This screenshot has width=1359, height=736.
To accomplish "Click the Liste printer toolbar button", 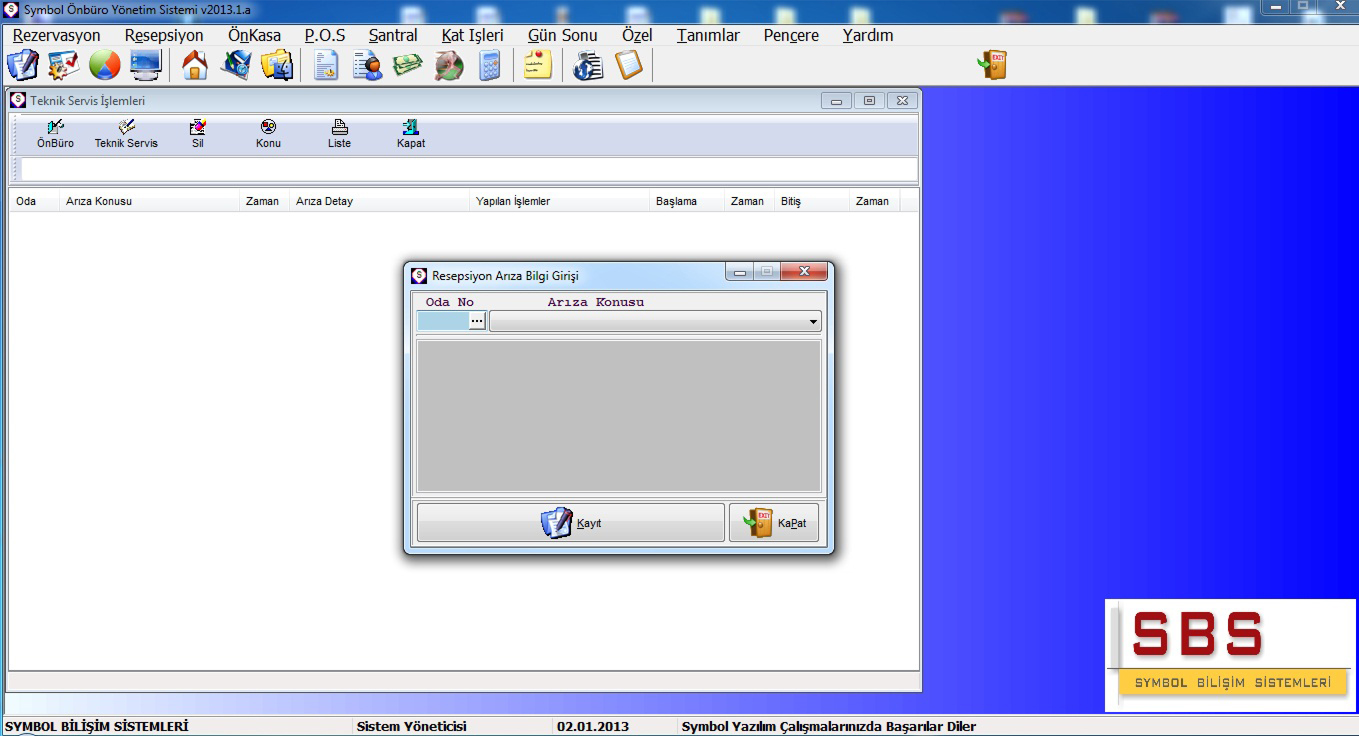I will (339, 134).
